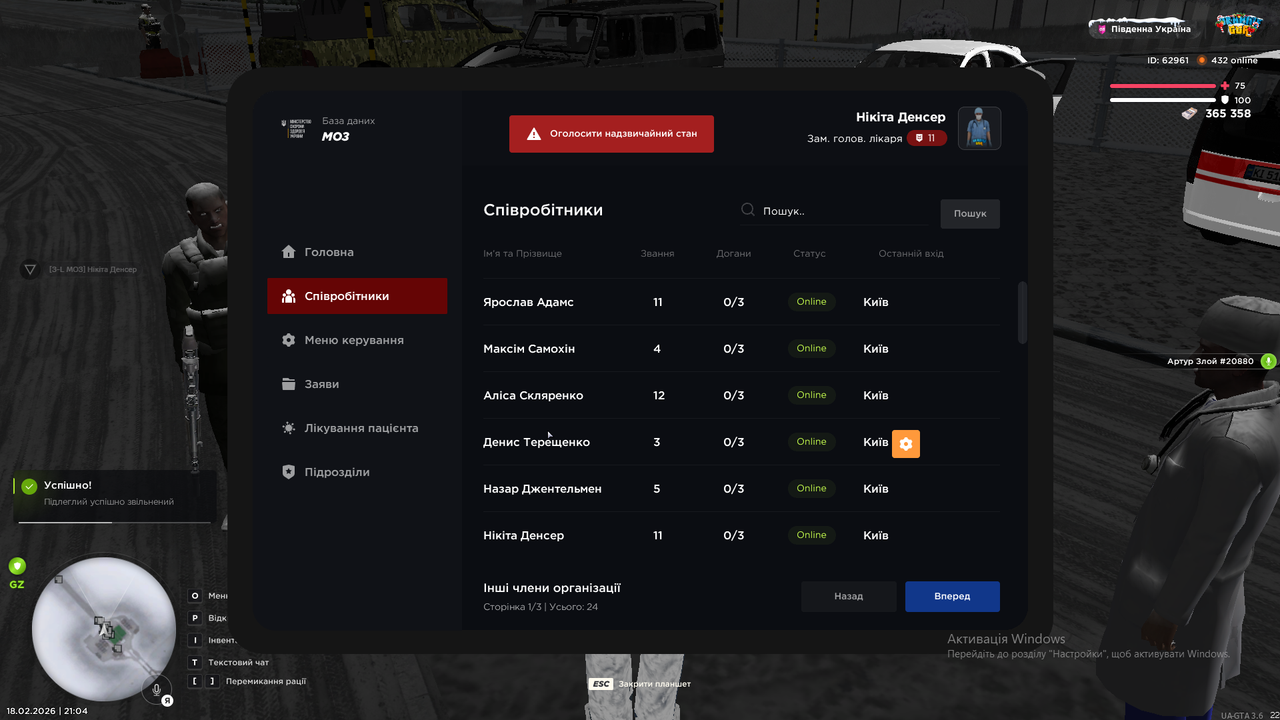Click Online status of Ярослав Адамс
Image resolution: width=1280 pixels, height=720 pixels.
pos(811,302)
